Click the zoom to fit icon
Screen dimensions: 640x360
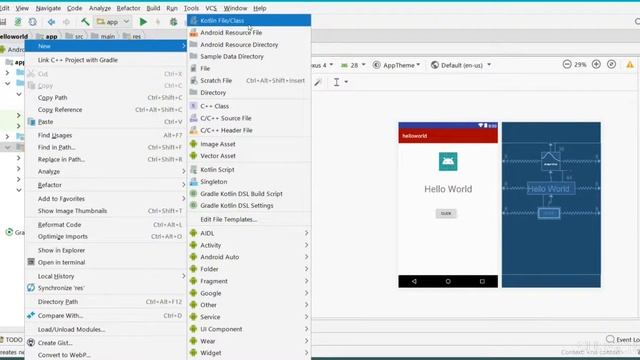pos(611,64)
